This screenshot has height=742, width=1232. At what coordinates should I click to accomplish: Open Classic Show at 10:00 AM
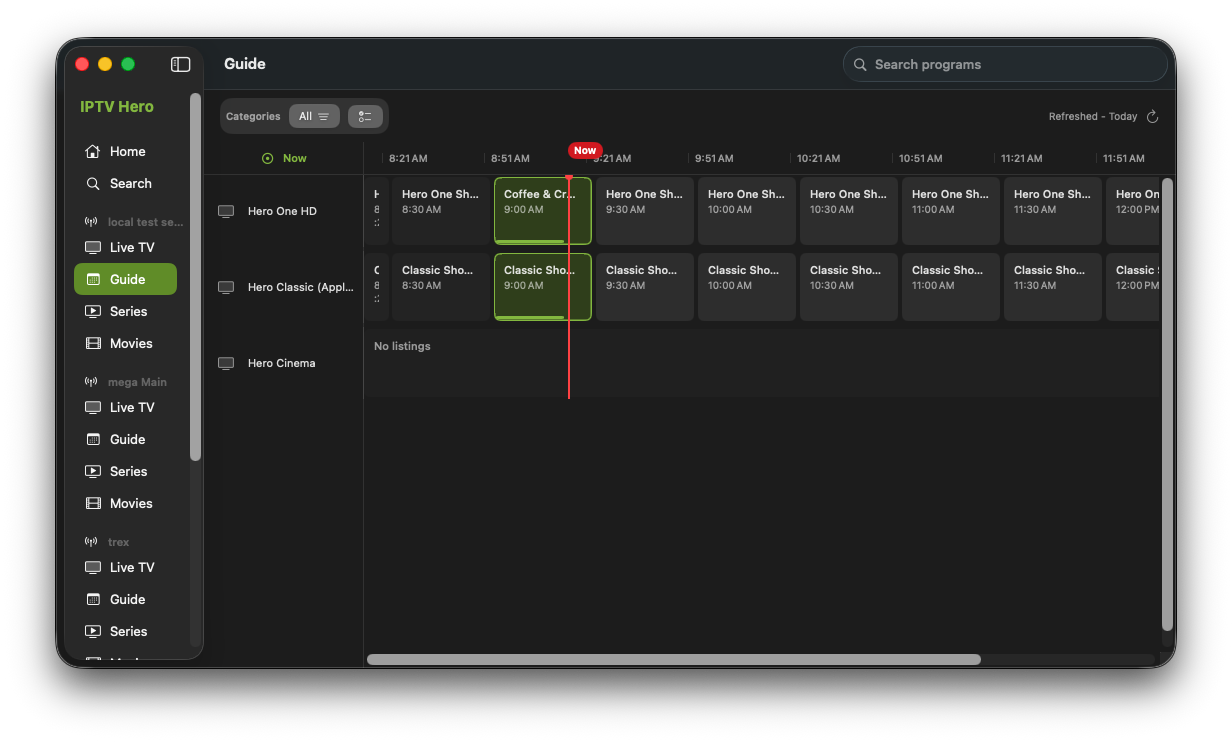(747, 287)
